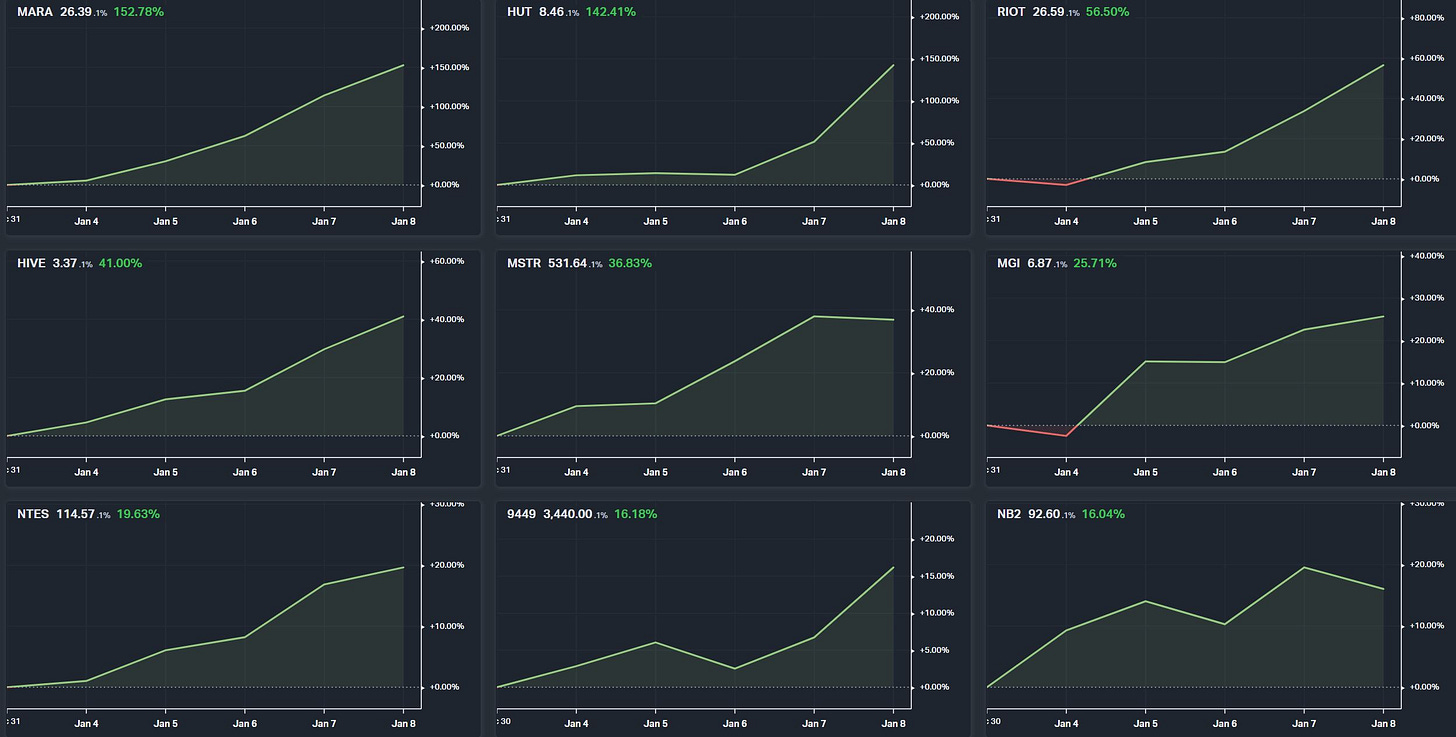
Task: Click the HUT ticker symbol
Action: 520,12
